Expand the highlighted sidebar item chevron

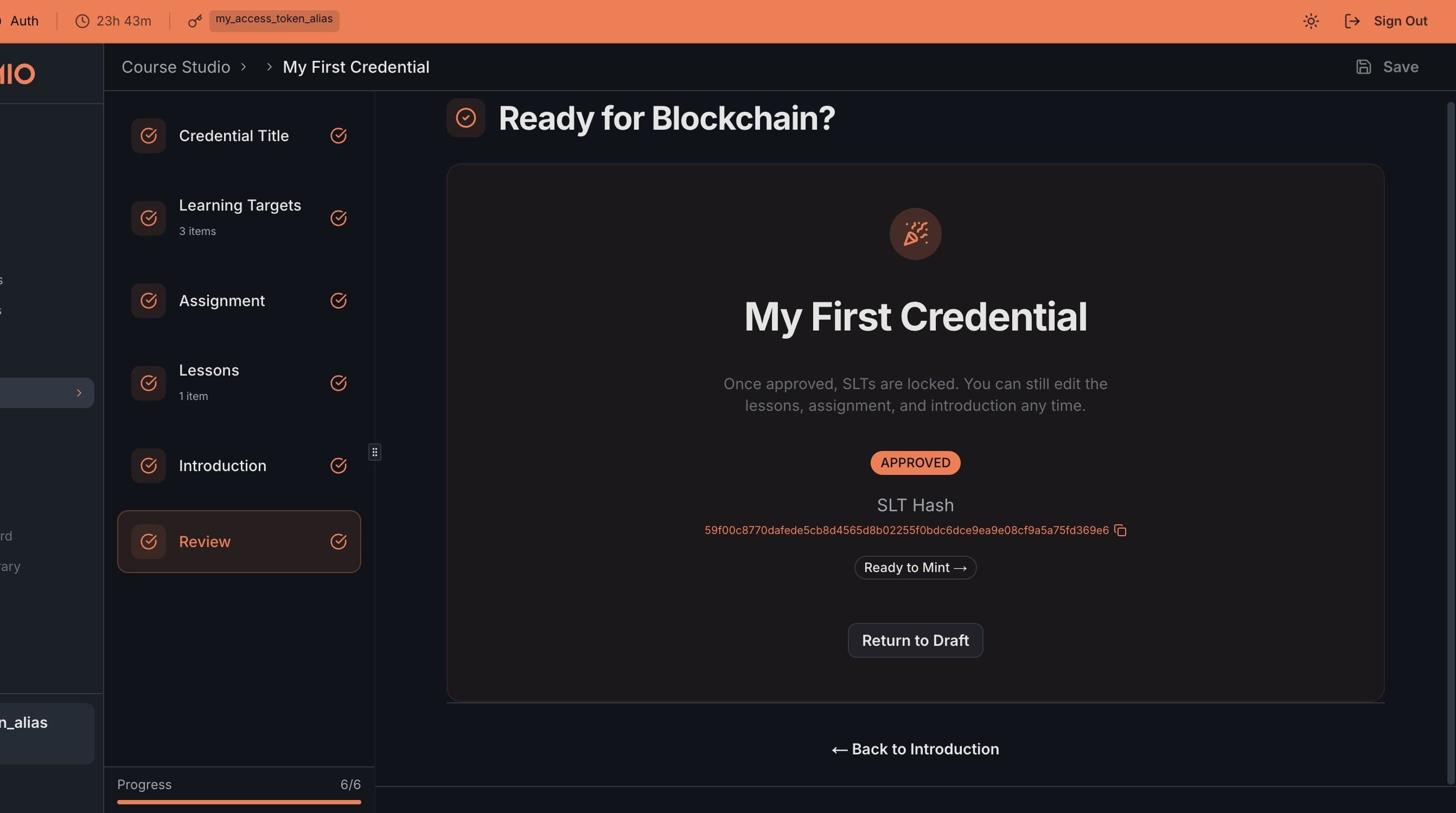pos(79,393)
